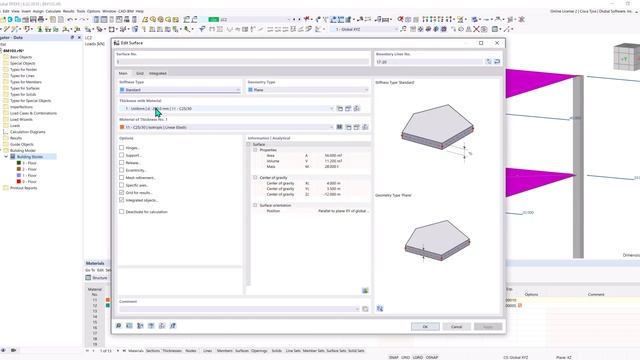Image resolution: width=640 pixels, height=360 pixels.
Task: Open the Thicknesses table tab at bottom
Action: (172, 351)
